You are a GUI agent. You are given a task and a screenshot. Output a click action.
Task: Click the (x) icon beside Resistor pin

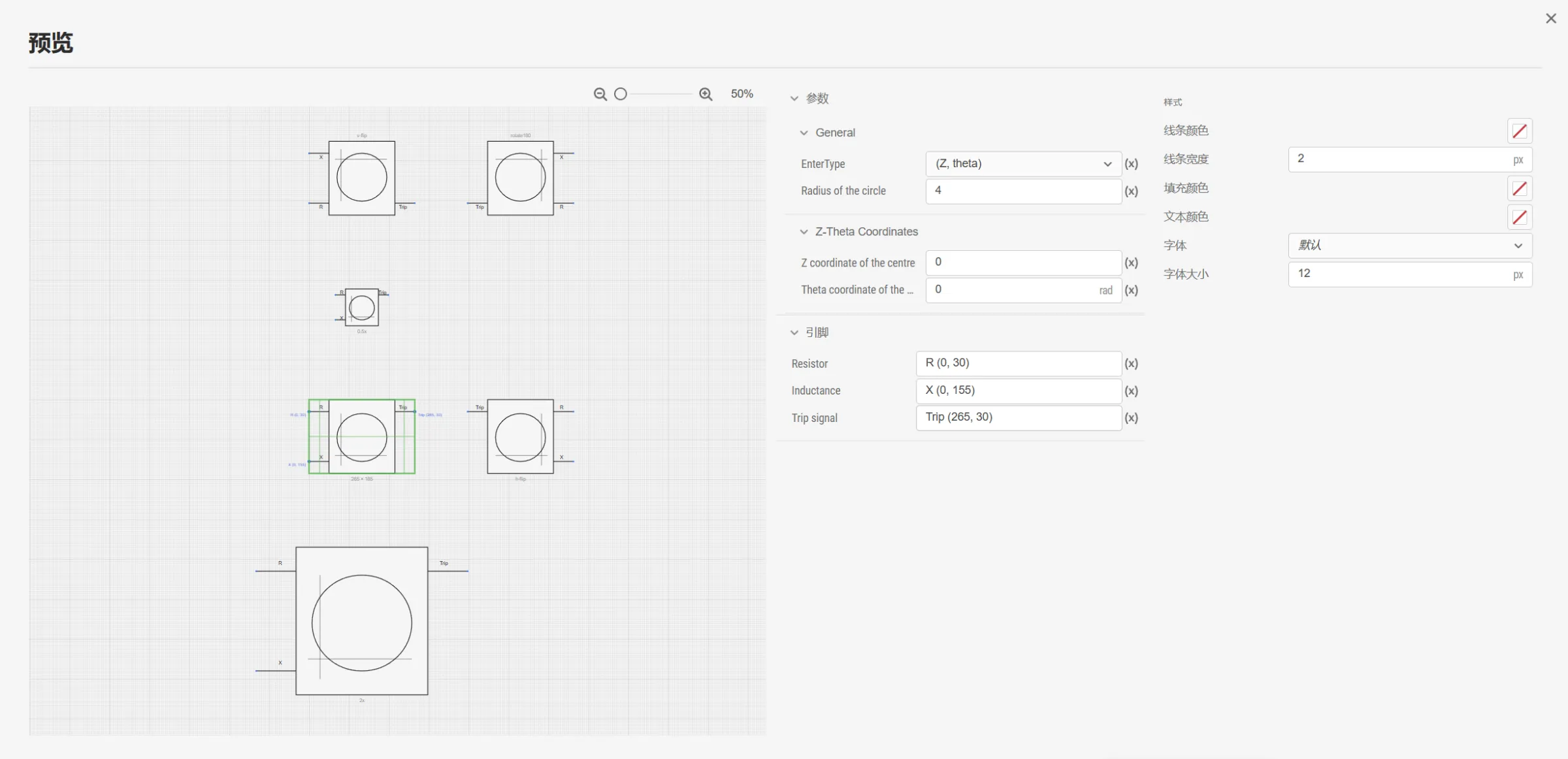pos(1131,364)
